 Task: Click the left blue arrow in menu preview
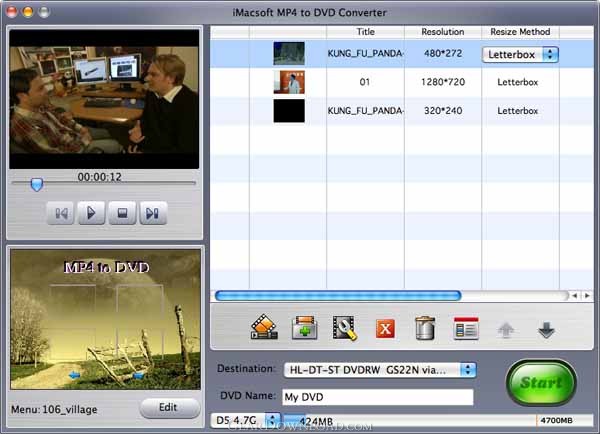(74, 375)
